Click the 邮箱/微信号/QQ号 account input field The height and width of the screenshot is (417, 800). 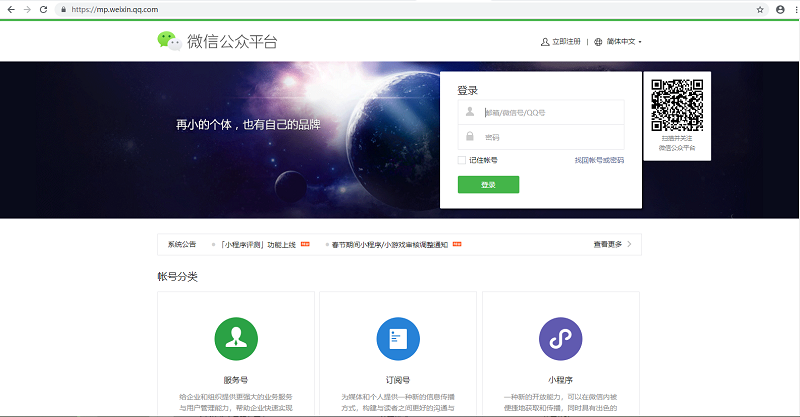(x=550, y=112)
